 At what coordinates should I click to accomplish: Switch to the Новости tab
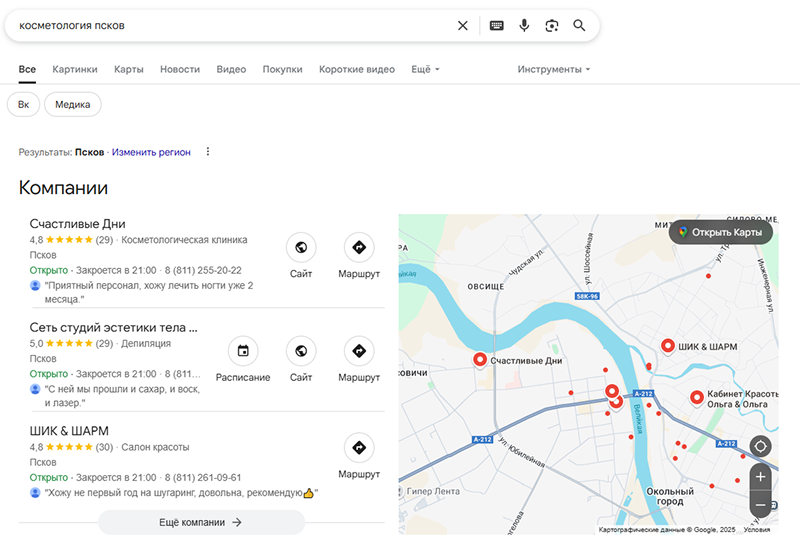[180, 69]
